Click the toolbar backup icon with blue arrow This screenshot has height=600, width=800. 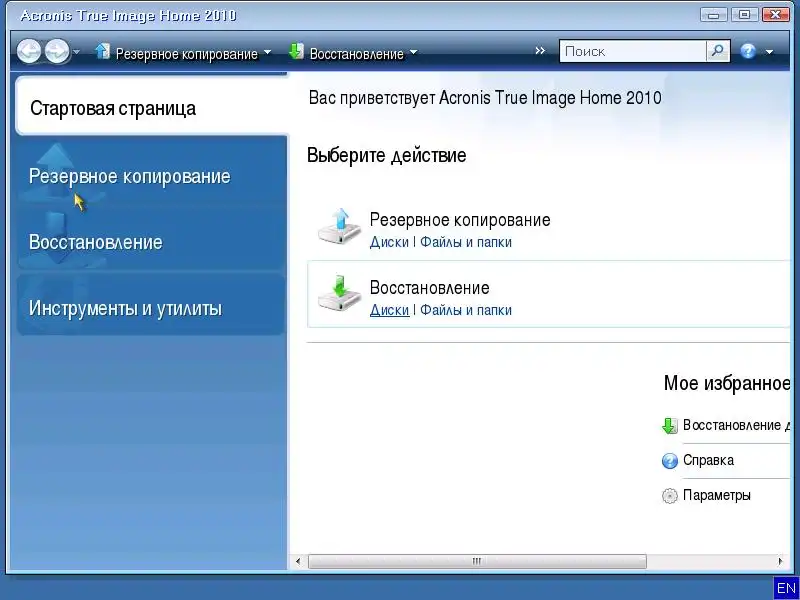pyautogui.click(x=102, y=52)
